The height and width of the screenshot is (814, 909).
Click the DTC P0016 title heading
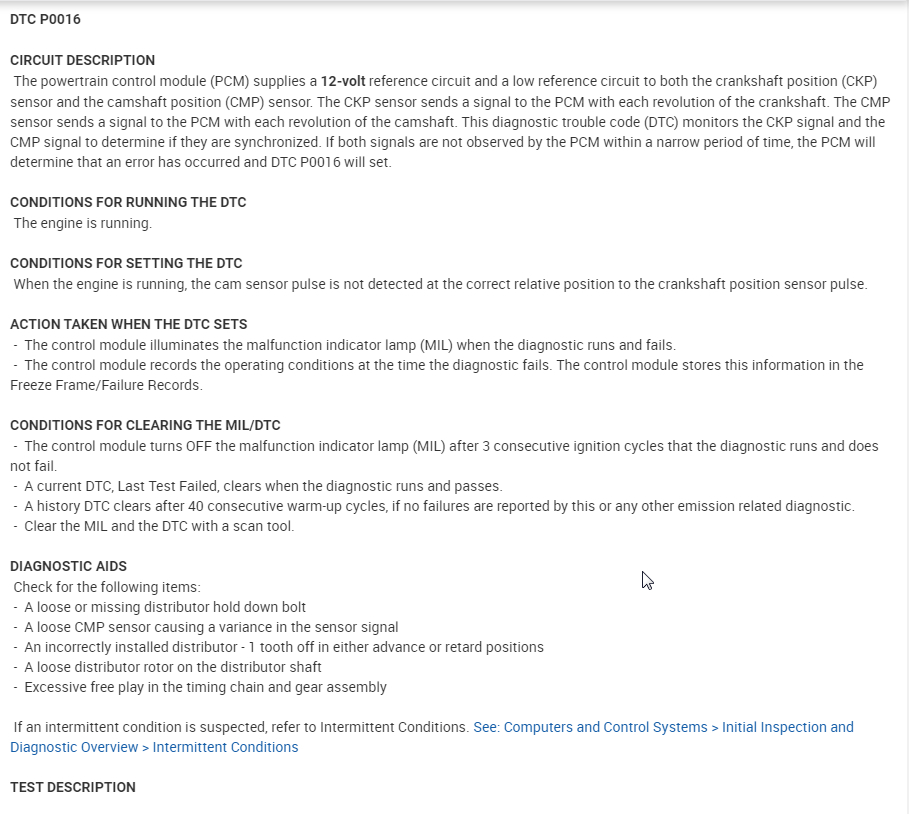[45, 19]
